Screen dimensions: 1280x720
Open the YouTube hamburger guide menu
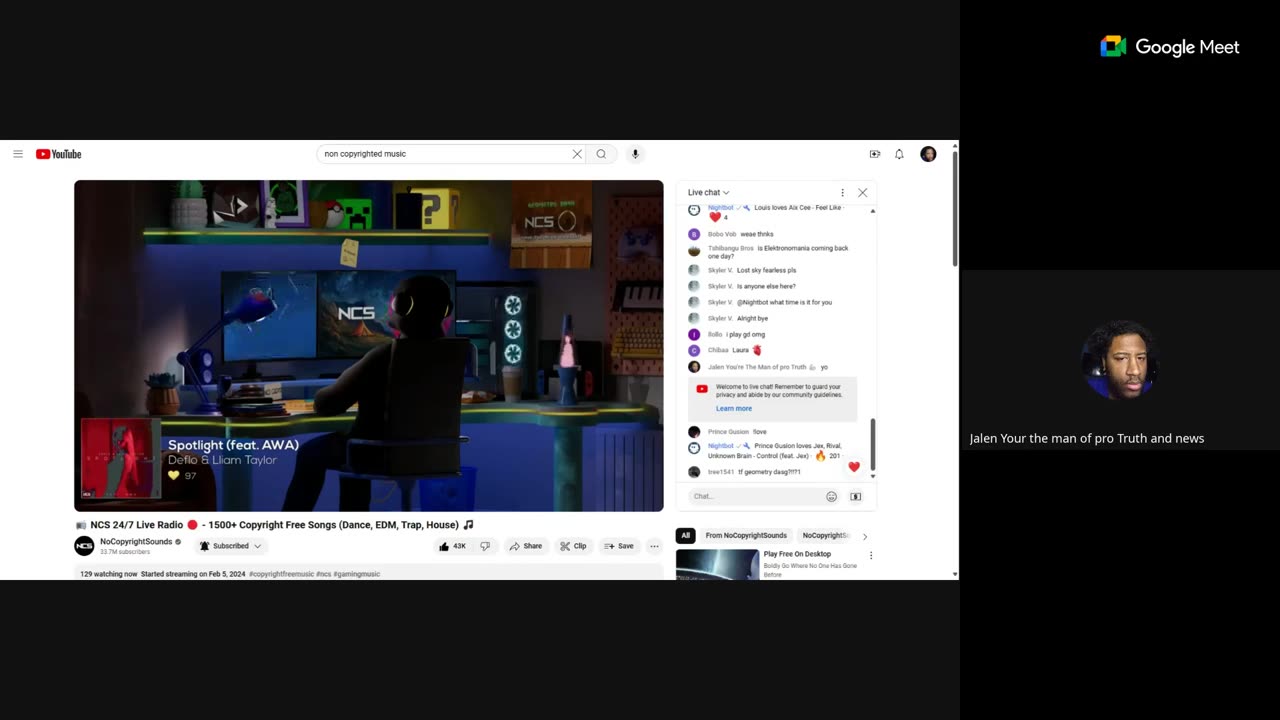pos(18,154)
